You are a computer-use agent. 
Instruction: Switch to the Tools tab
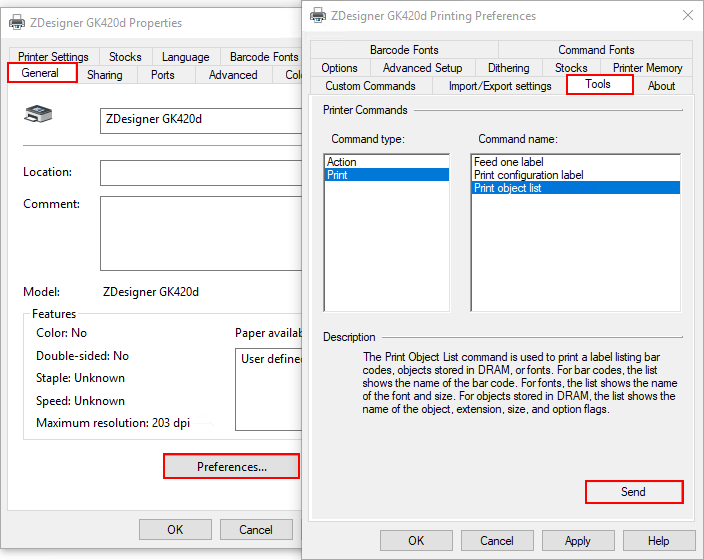pyautogui.click(x=599, y=85)
